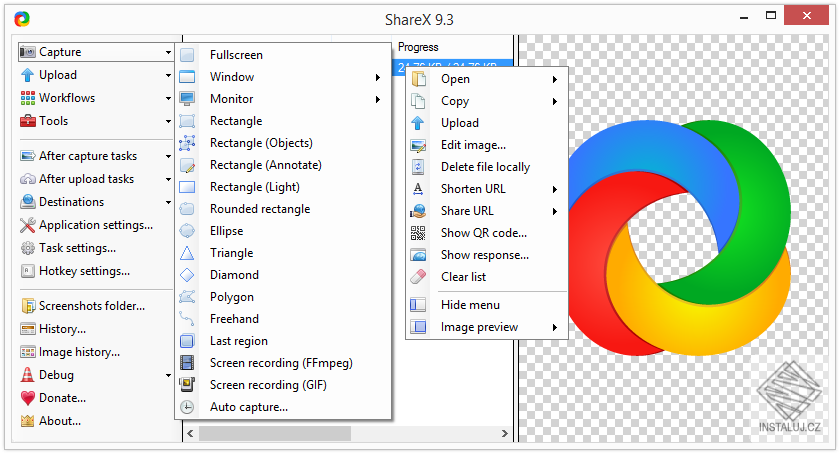Click the horizontal scrollbar thumb
This screenshot has width=840, height=454.
click(275, 433)
